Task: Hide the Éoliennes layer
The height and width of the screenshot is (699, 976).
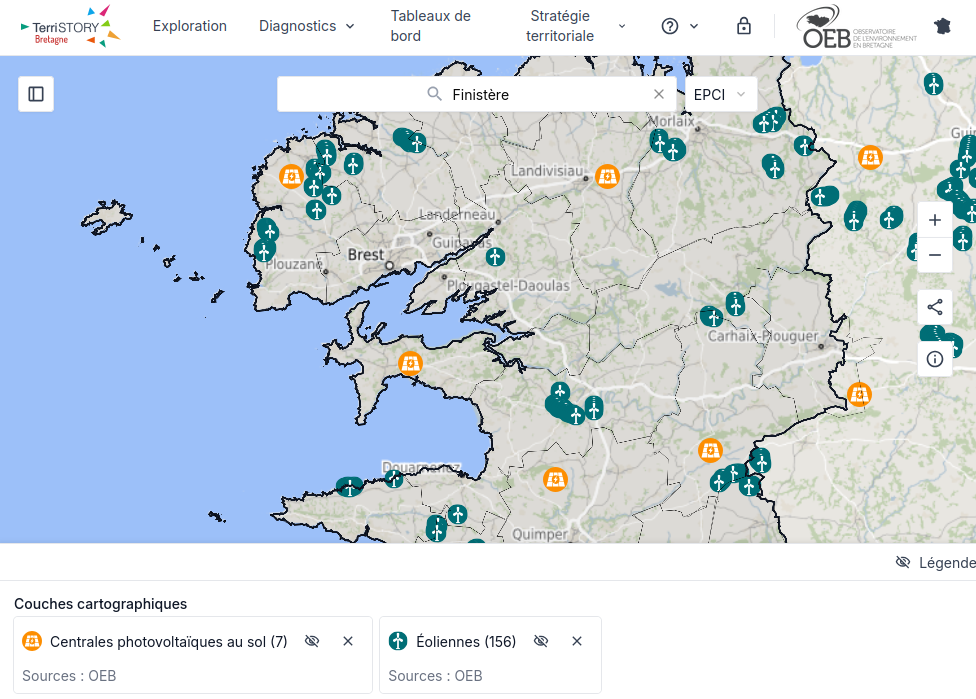Action: 541,641
